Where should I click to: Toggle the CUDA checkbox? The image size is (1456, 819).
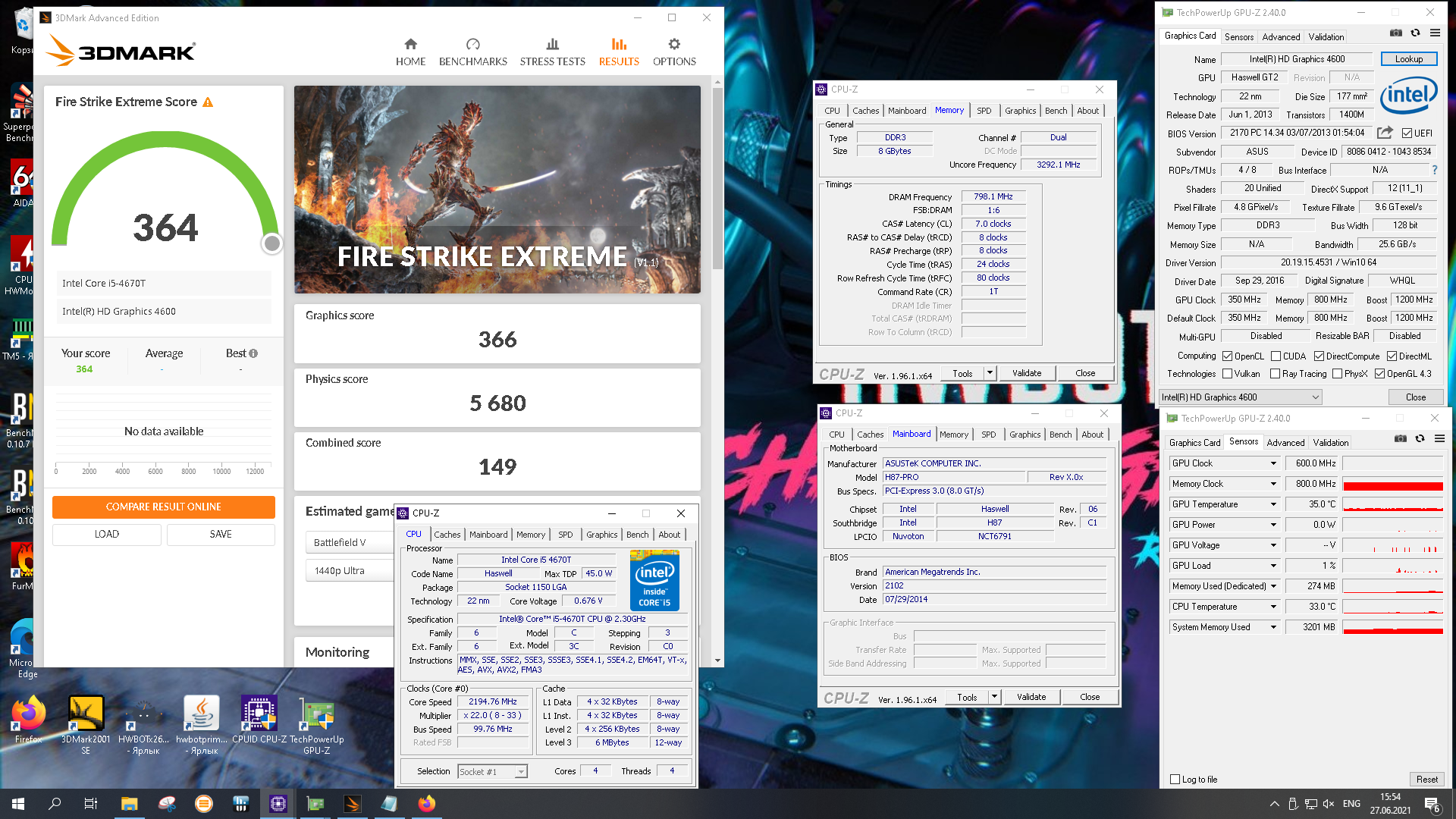pyautogui.click(x=1276, y=356)
